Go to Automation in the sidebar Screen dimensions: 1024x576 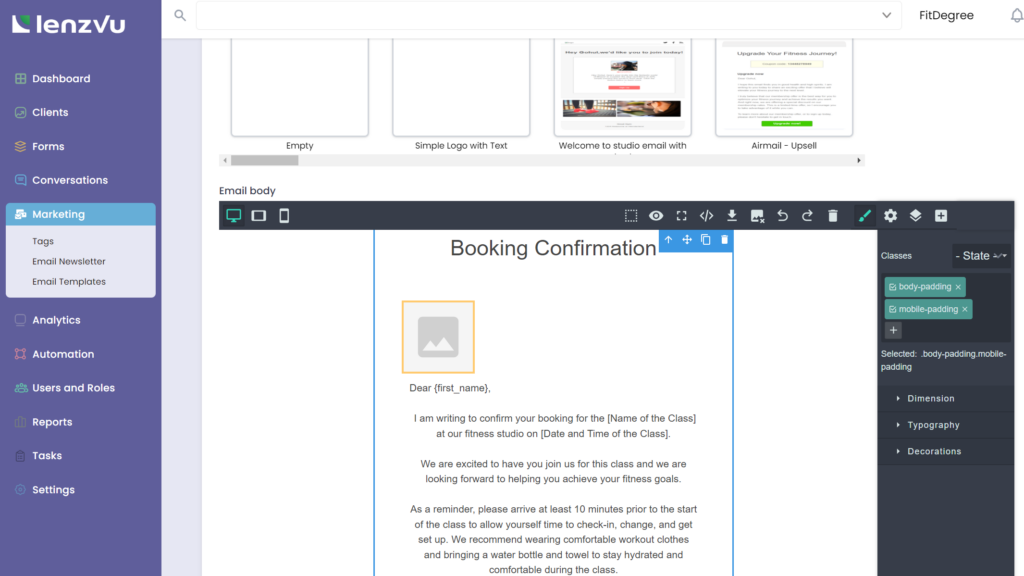click(x=63, y=354)
